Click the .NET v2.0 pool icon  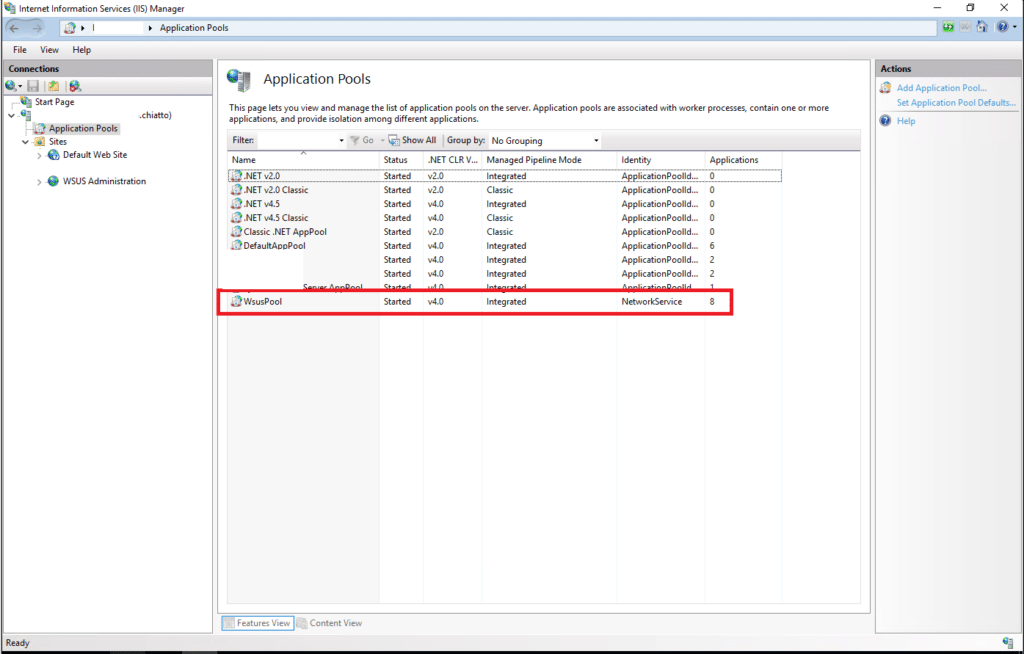(x=236, y=176)
